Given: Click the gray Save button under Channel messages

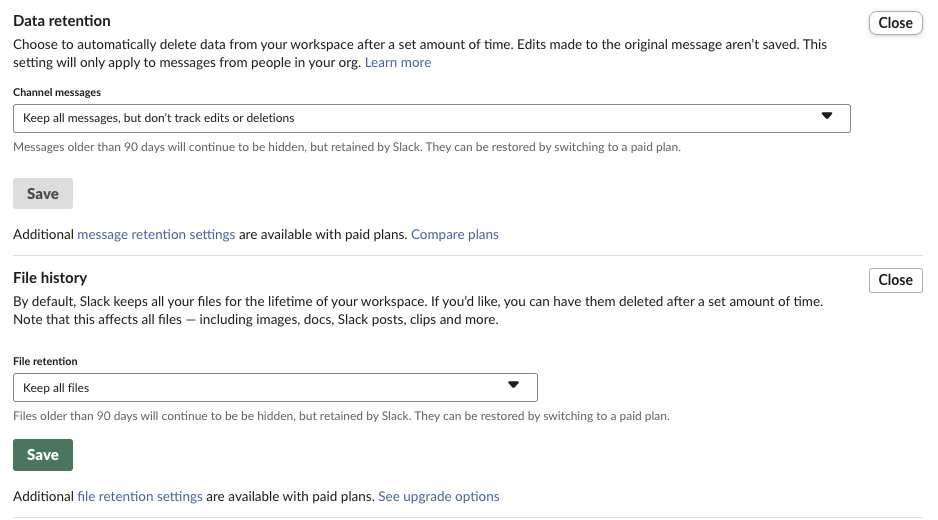Looking at the screenshot, I should point(43,193).
